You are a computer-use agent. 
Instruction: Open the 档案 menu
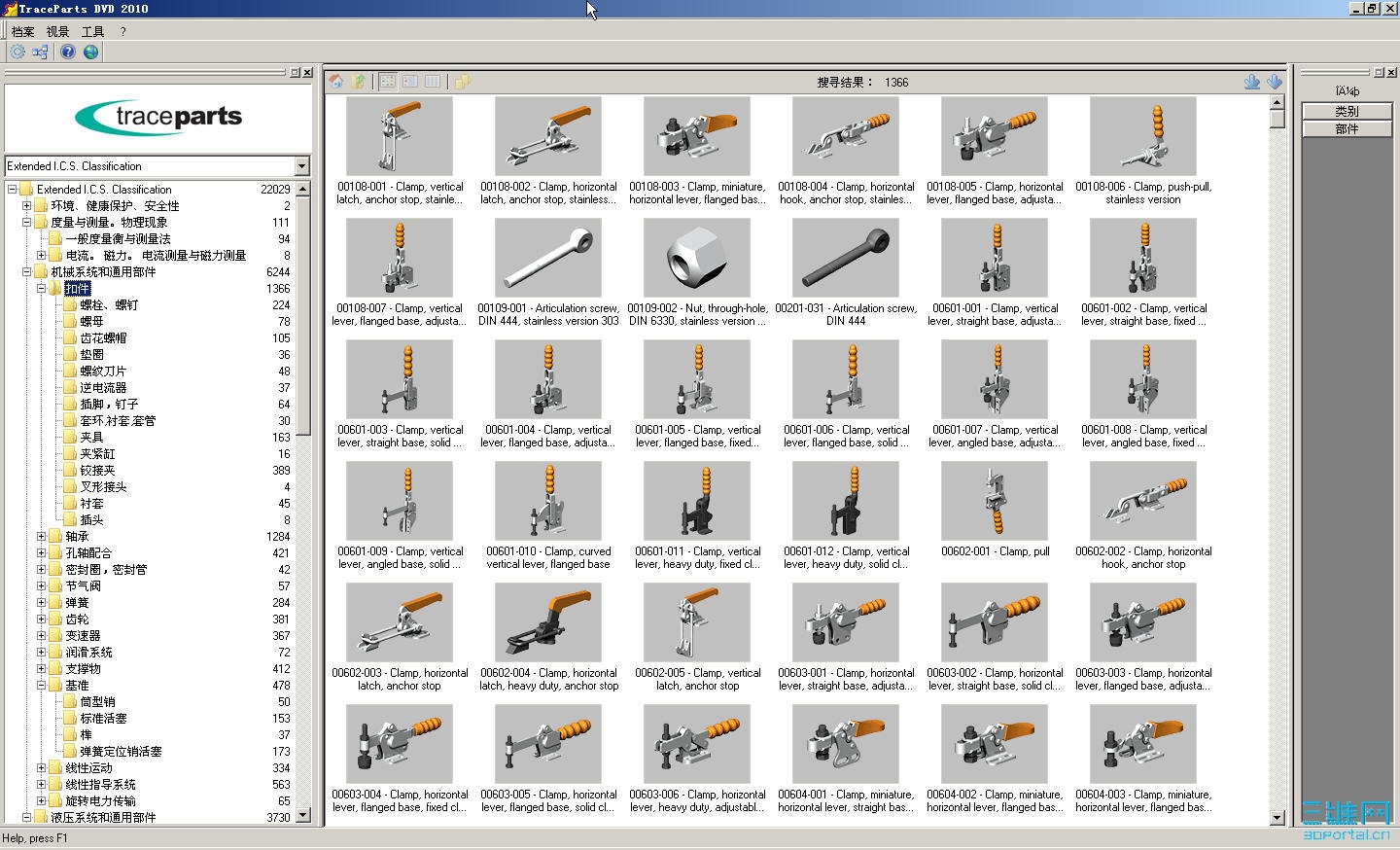click(22, 32)
